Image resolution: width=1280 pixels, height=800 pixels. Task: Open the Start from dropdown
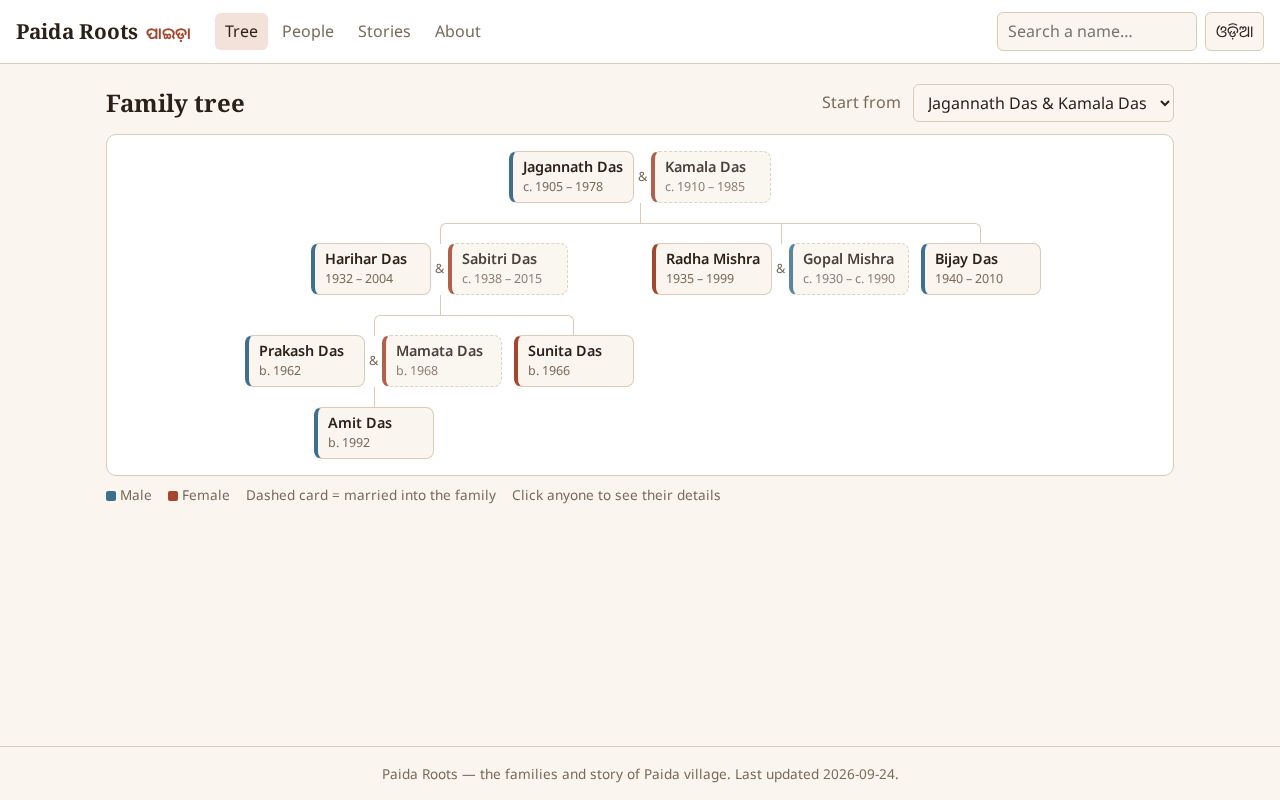click(1043, 103)
